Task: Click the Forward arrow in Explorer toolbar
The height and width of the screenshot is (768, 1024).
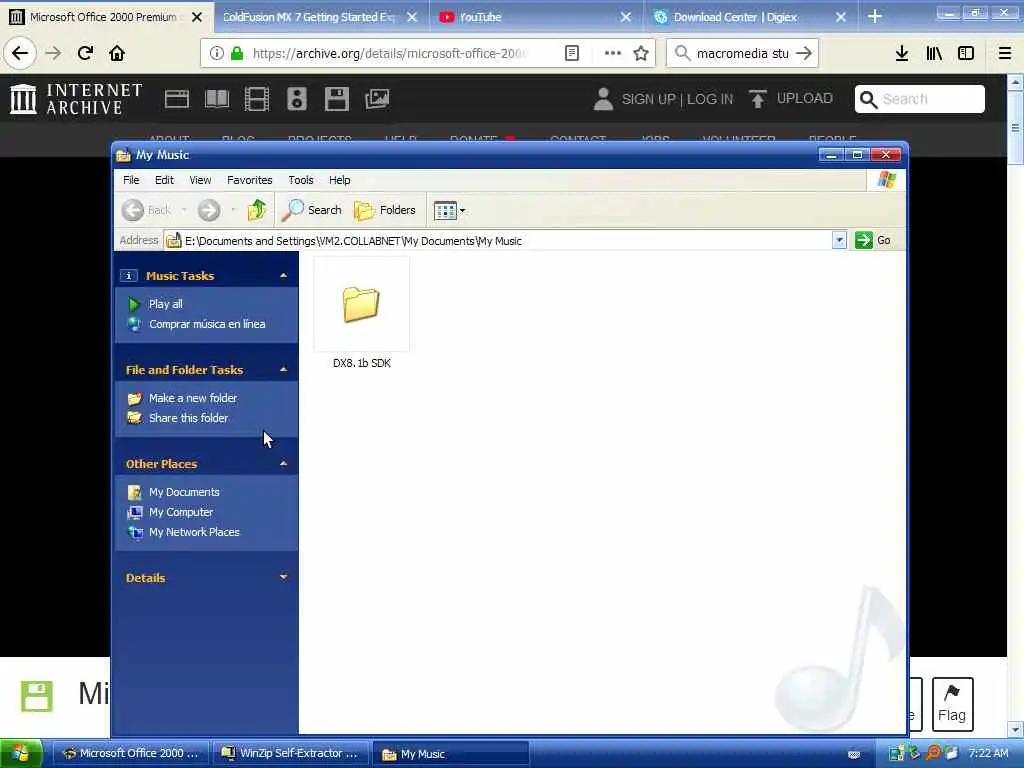Action: pyautogui.click(x=209, y=210)
